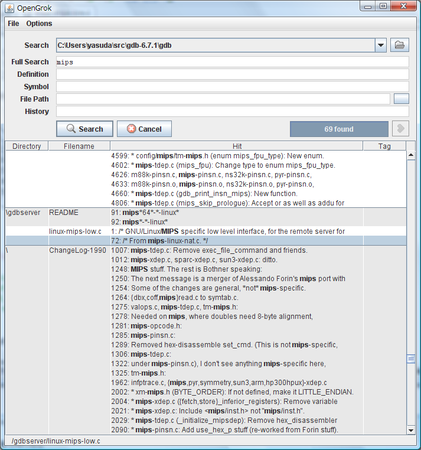
Task: Select hit line 4599 config/mips/tm-mips.h
Action: [x=217, y=156]
